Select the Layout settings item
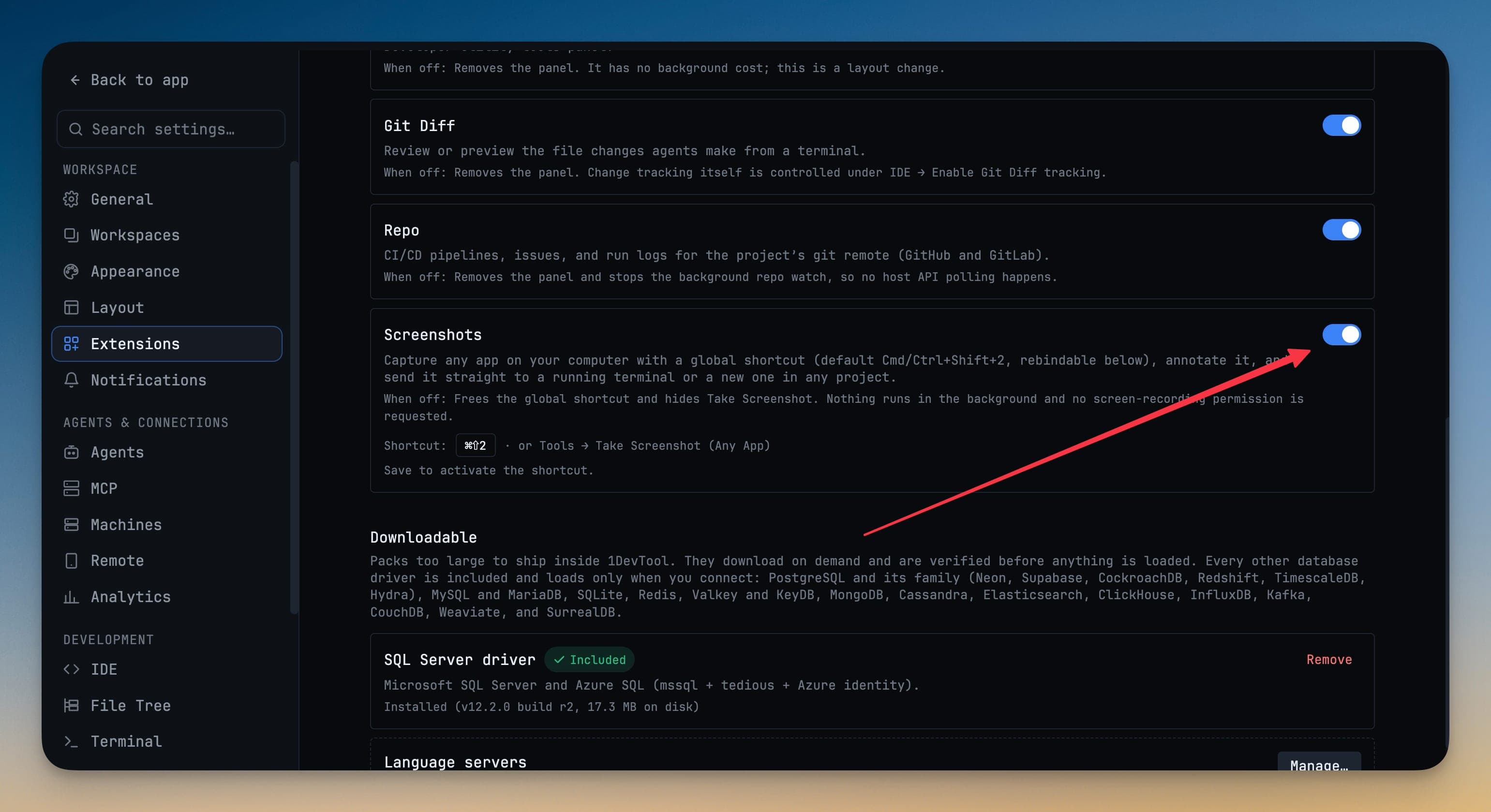1491x812 pixels. pyautogui.click(x=167, y=307)
